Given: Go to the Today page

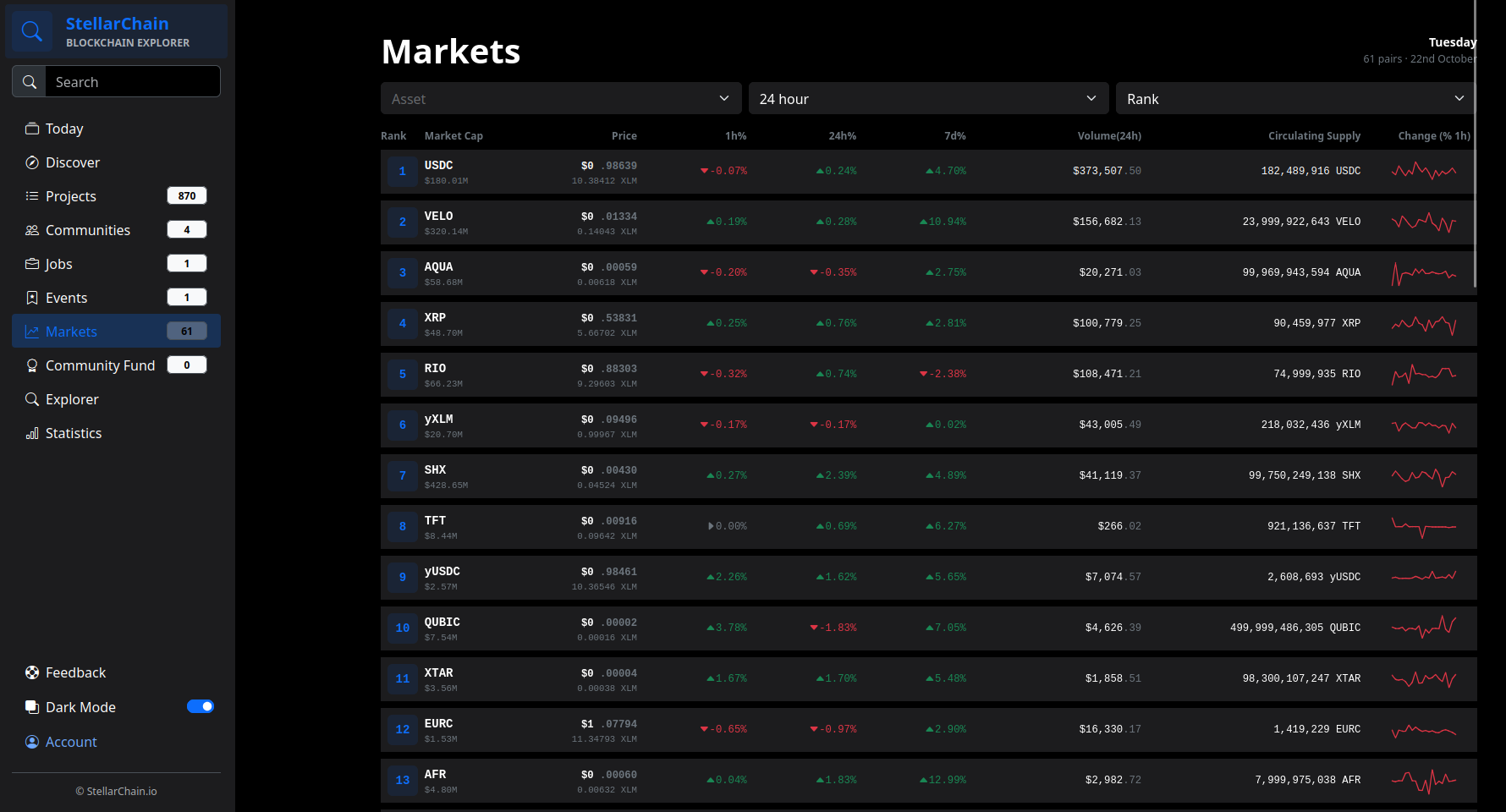Looking at the screenshot, I should (x=116, y=129).
